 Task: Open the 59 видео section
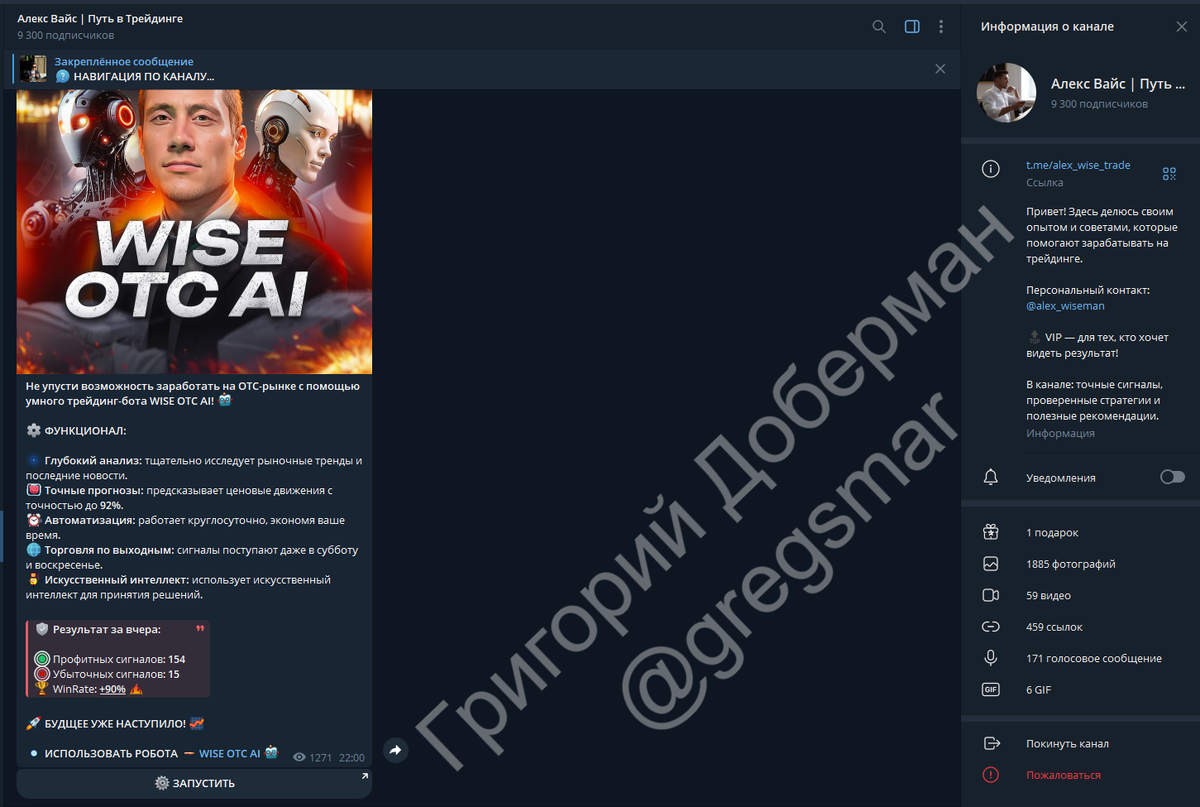(x=1080, y=596)
